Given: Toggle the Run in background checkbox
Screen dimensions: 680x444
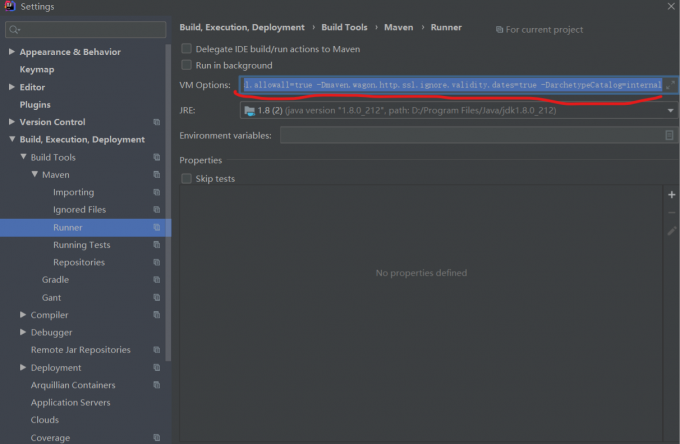Looking at the screenshot, I should (186, 65).
